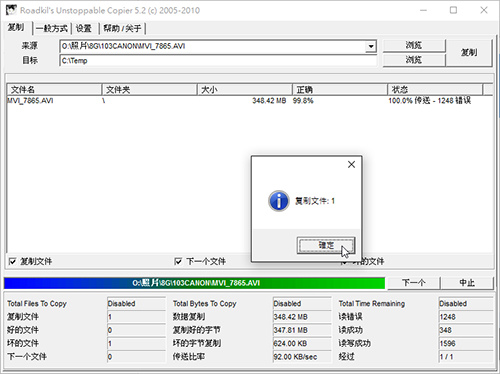Click the 复制文件: 1 dialog message

pos(315,201)
